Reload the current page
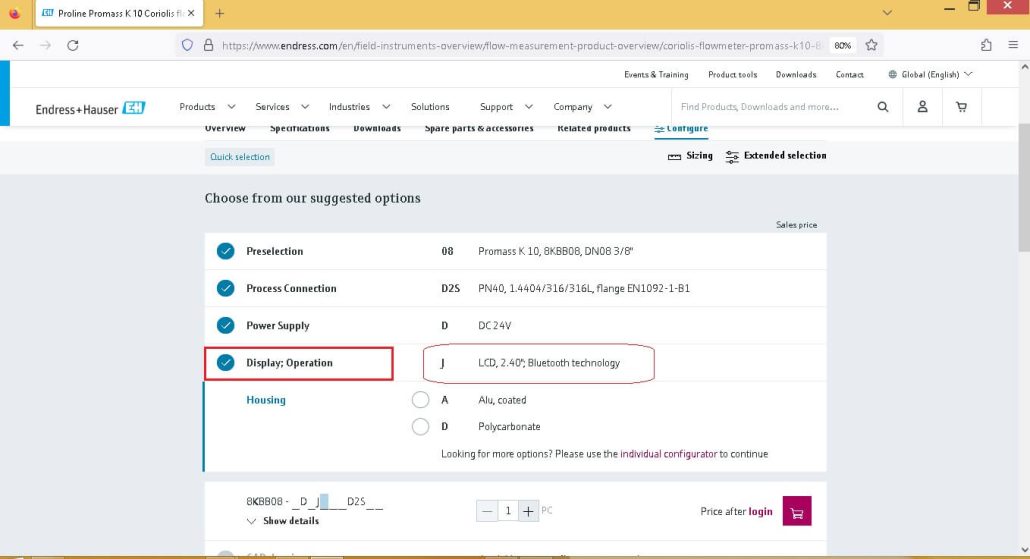 coord(73,45)
